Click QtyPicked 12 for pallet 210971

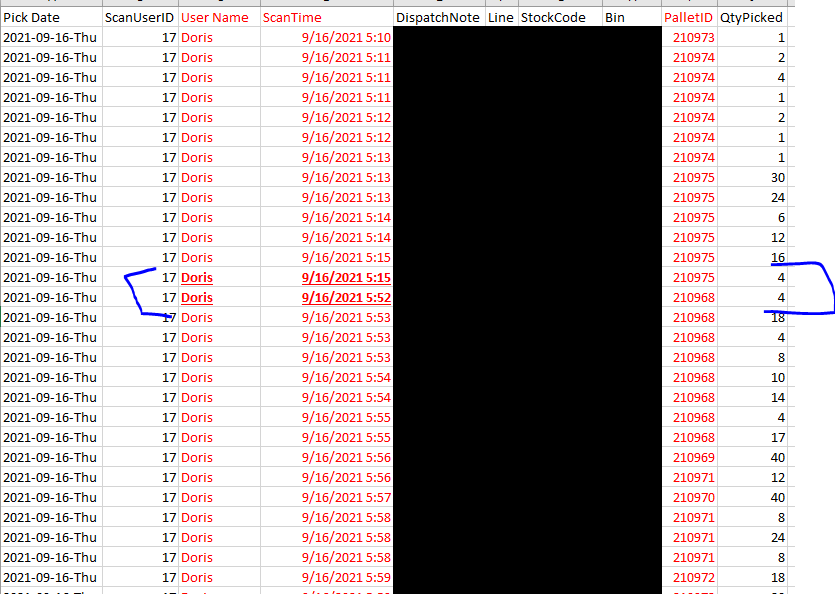[x=752, y=477]
